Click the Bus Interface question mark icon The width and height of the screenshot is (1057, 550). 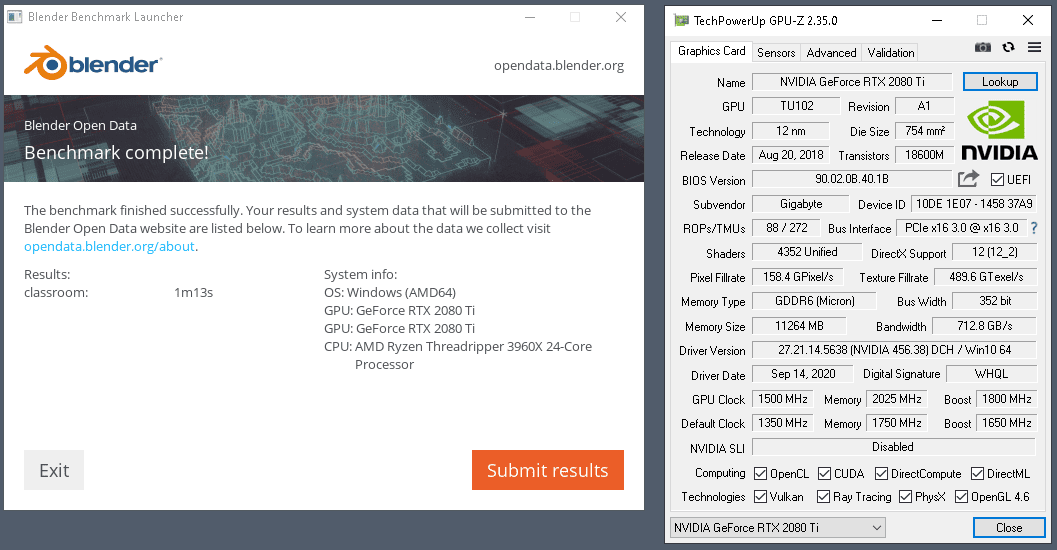point(1034,228)
